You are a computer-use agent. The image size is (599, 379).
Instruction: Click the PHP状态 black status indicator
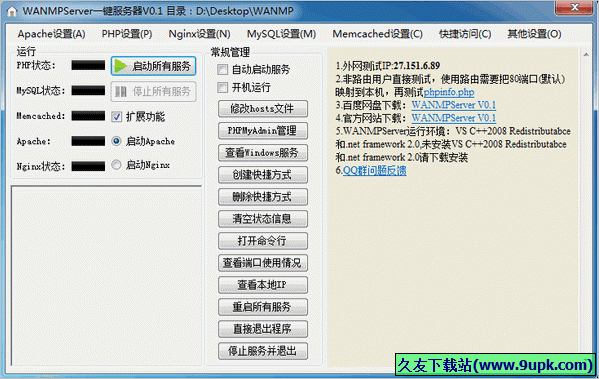tap(88, 65)
